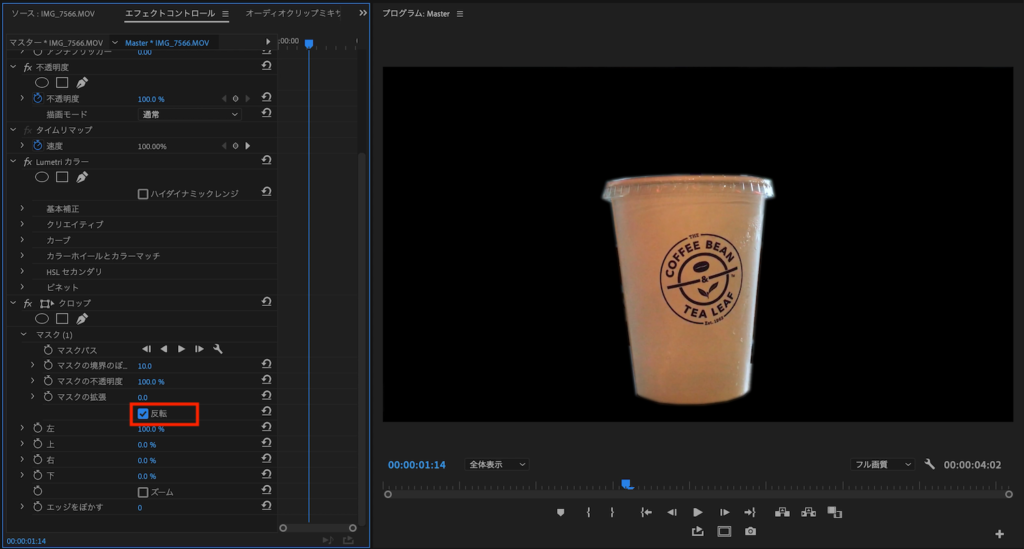This screenshot has width=1024, height=549.
Task: Open the フル画質 playback resolution dropdown
Action: [881, 465]
